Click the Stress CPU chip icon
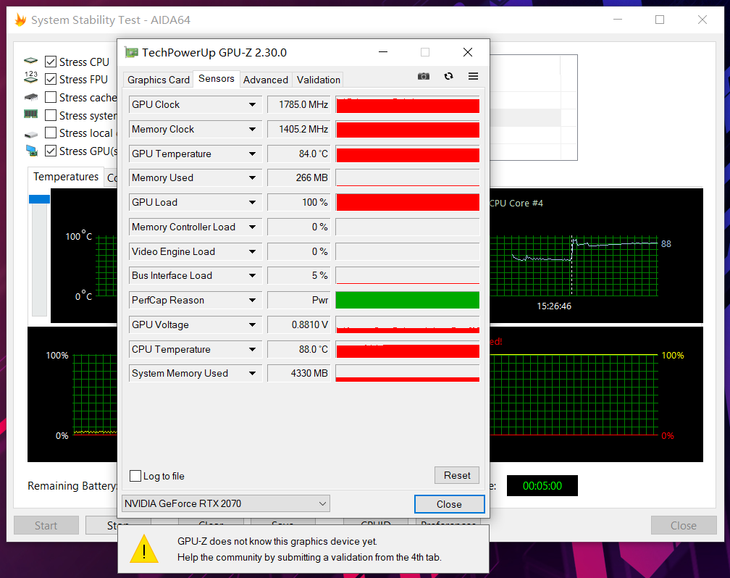 click(x=31, y=62)
